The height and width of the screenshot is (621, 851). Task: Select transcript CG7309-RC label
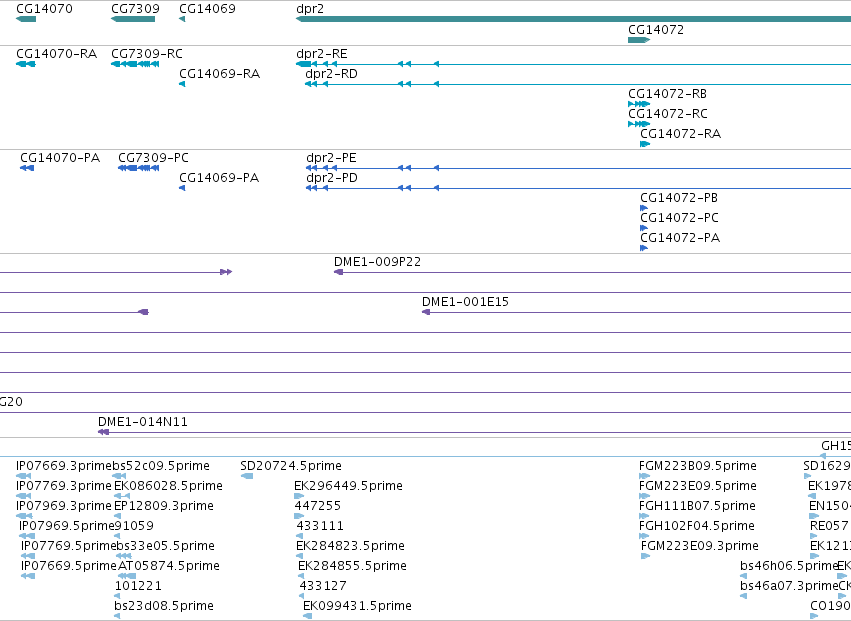pos(147,54)
